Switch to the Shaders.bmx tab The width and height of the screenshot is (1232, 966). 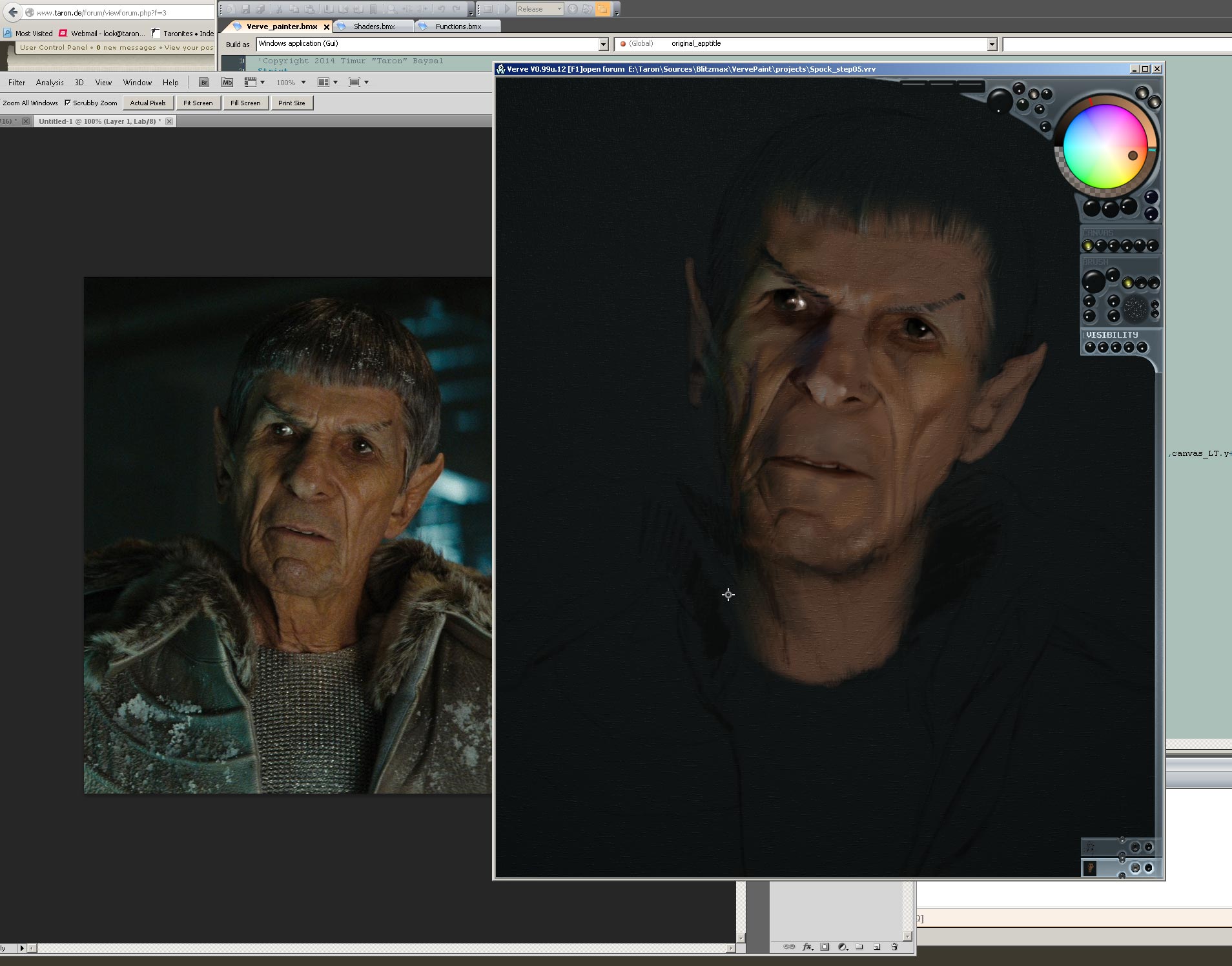point(374,26)
